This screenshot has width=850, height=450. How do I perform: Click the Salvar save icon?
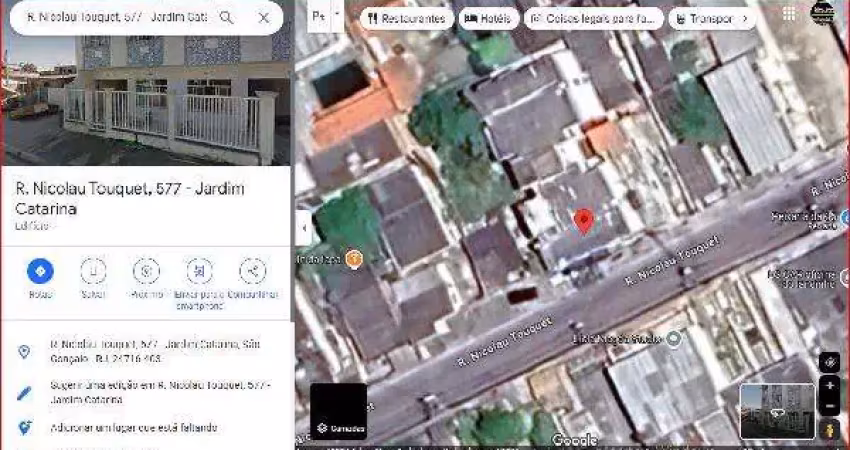tap(93, 271)
